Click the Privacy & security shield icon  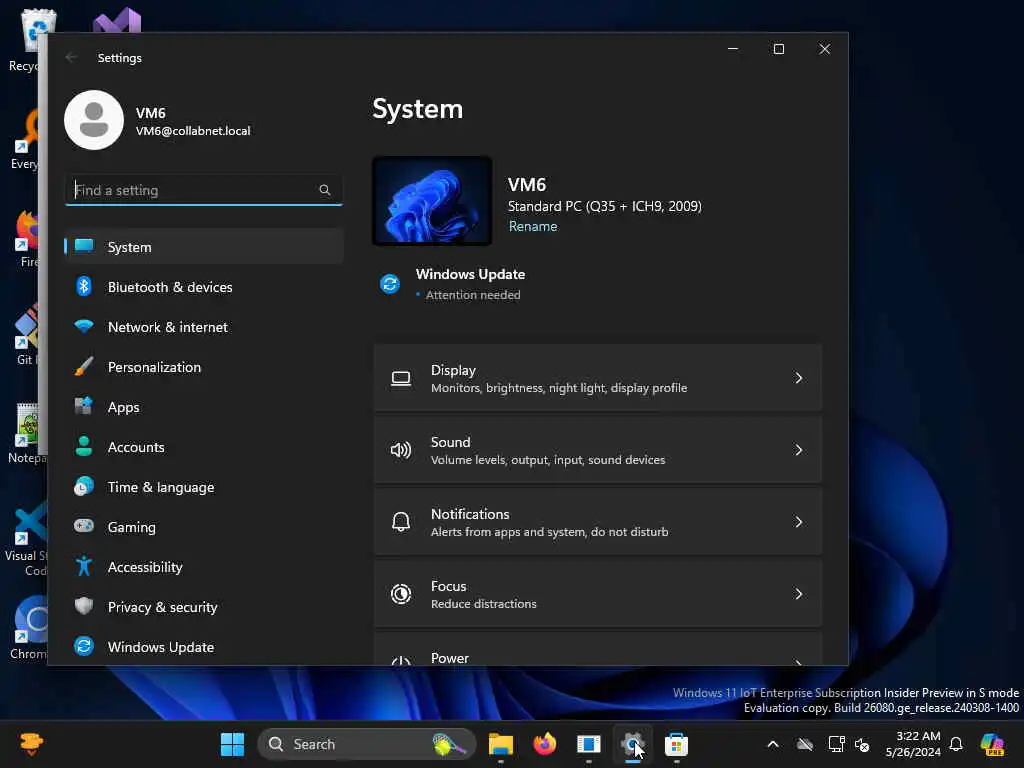(x=84, y=606)
